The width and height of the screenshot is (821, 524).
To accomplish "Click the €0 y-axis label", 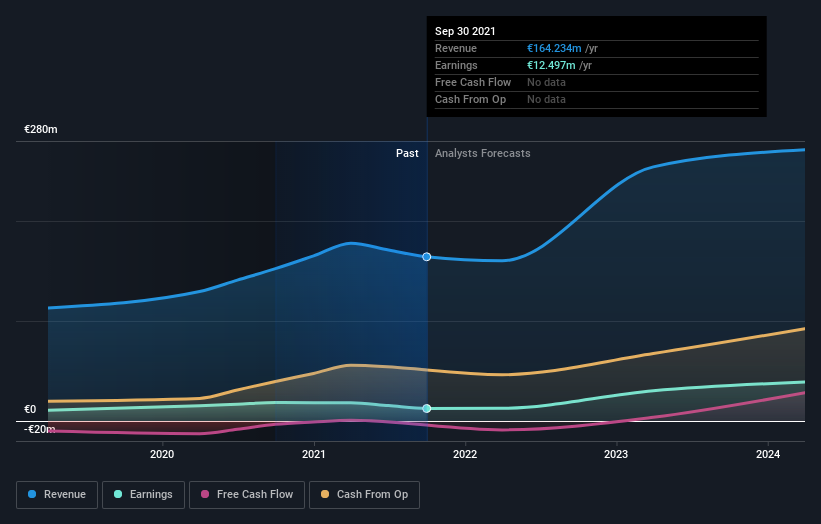I will pos(30,409).
